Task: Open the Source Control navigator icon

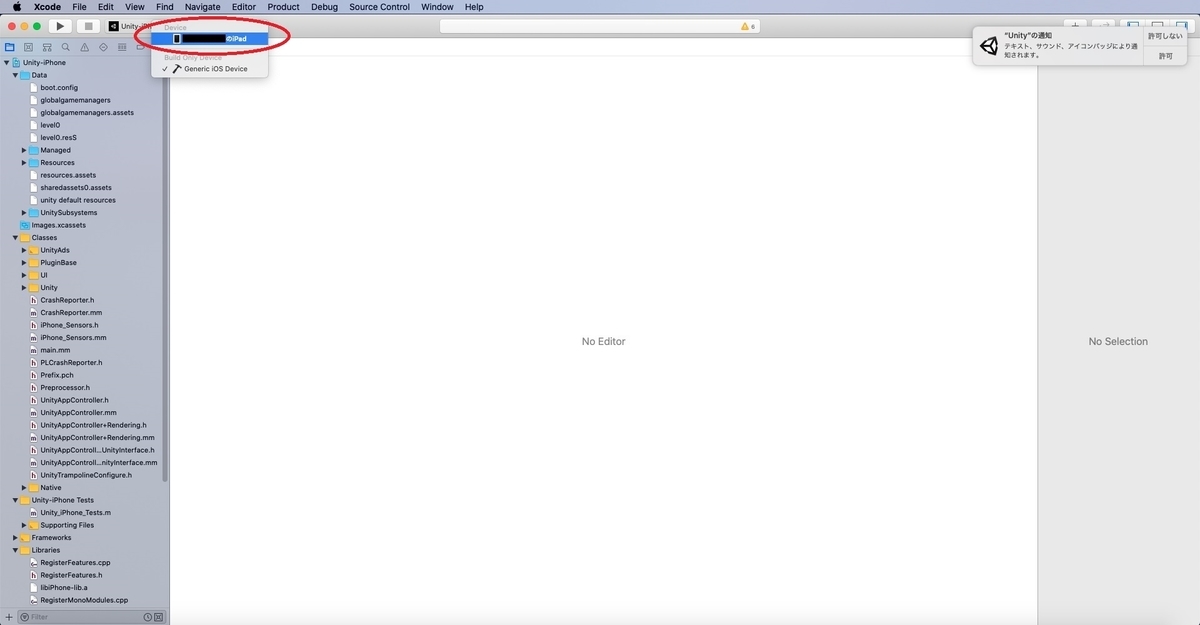Action: coord(28,46)
